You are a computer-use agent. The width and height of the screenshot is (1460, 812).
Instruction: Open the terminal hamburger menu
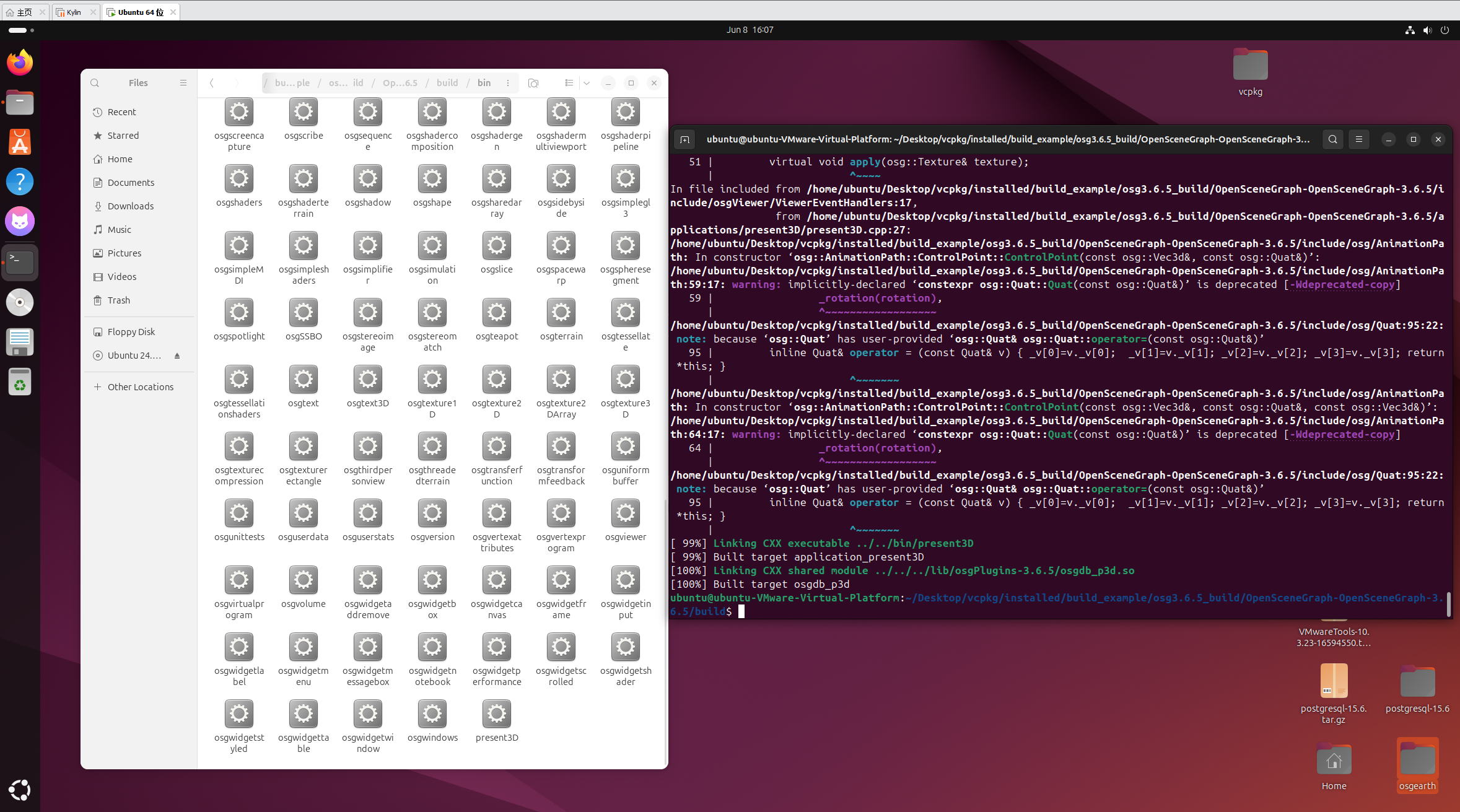click(x=1359, y=139)
